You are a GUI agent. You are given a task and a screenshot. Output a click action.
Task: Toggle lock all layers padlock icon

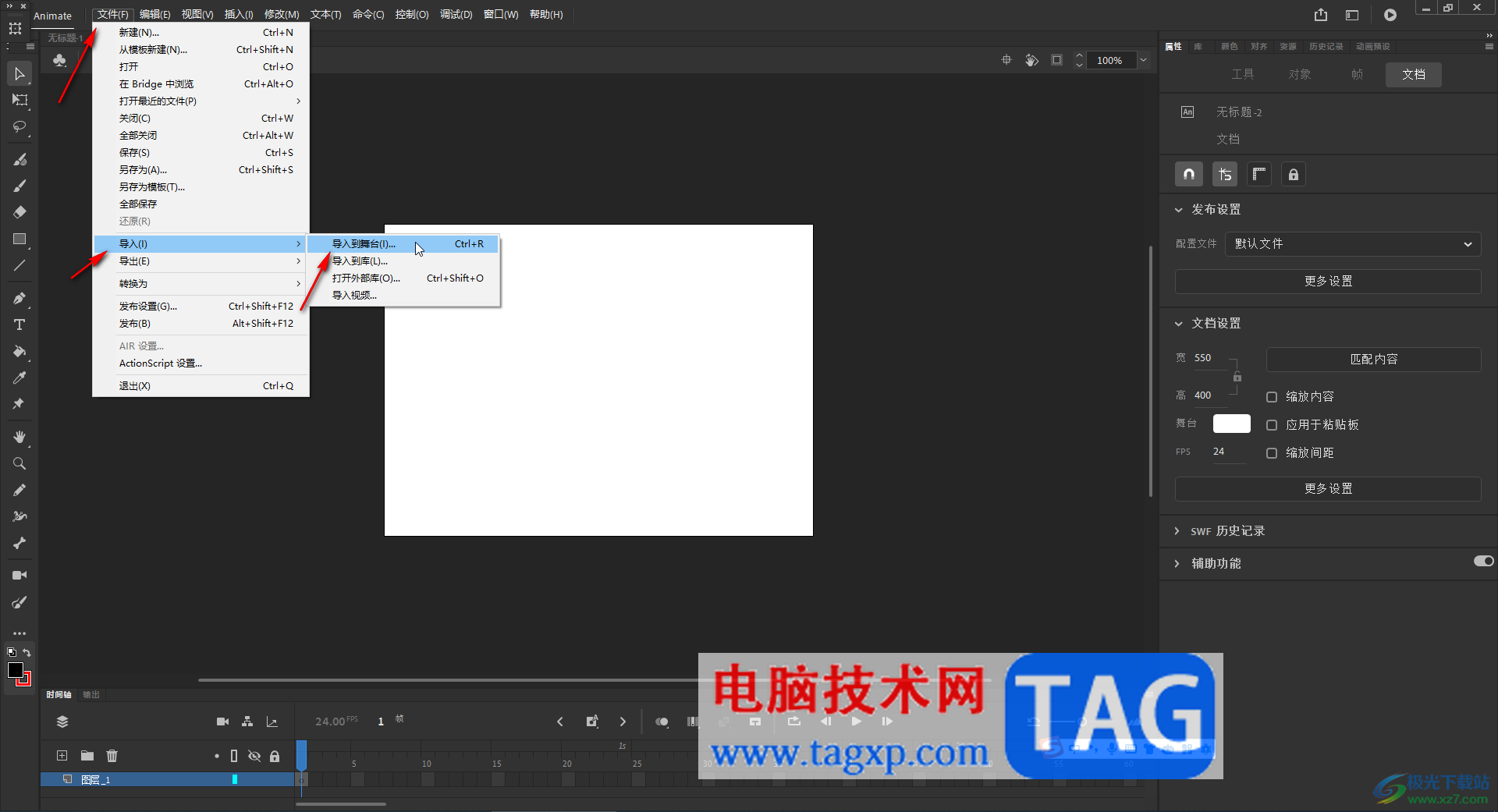click(275, 756)
